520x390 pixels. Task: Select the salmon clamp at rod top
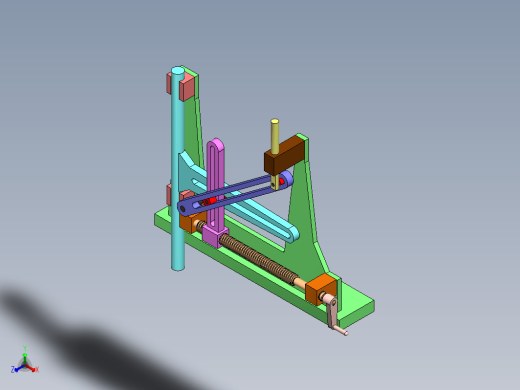(x=186, y=87)
